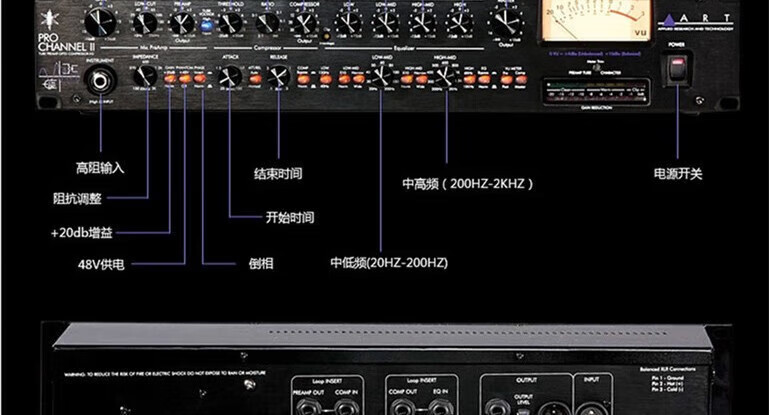The height and width of the screenshot is (415, 769).
Task: Click the 中高频 (200HZ-2KHZ) label
Action: tap(468, 184)
